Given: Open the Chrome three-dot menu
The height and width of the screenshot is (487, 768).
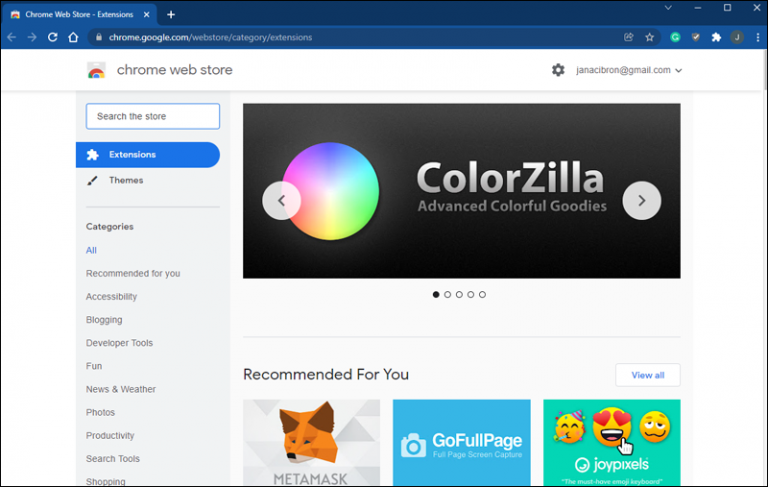Looking at the screenshot, I should pos(757,37).
